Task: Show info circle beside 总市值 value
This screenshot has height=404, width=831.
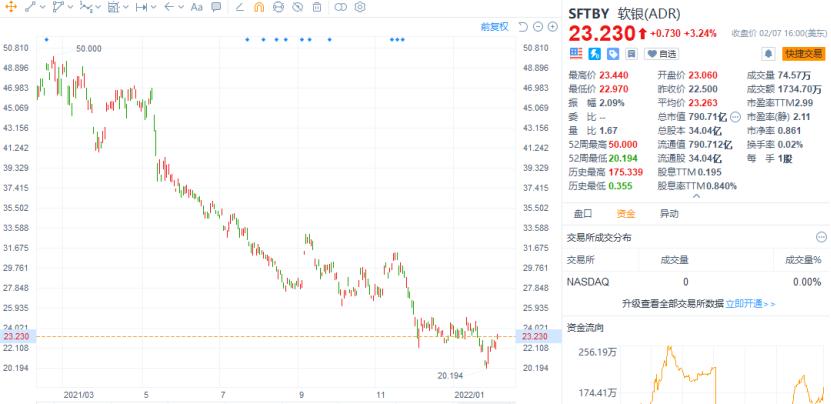Action: click(735, 117)
